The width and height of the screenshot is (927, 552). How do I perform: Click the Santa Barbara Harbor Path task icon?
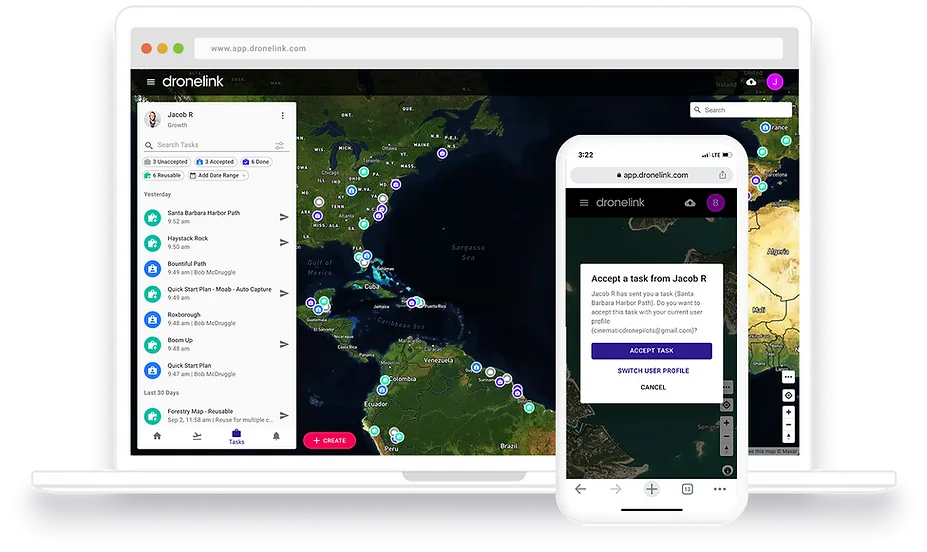point(153,217)
